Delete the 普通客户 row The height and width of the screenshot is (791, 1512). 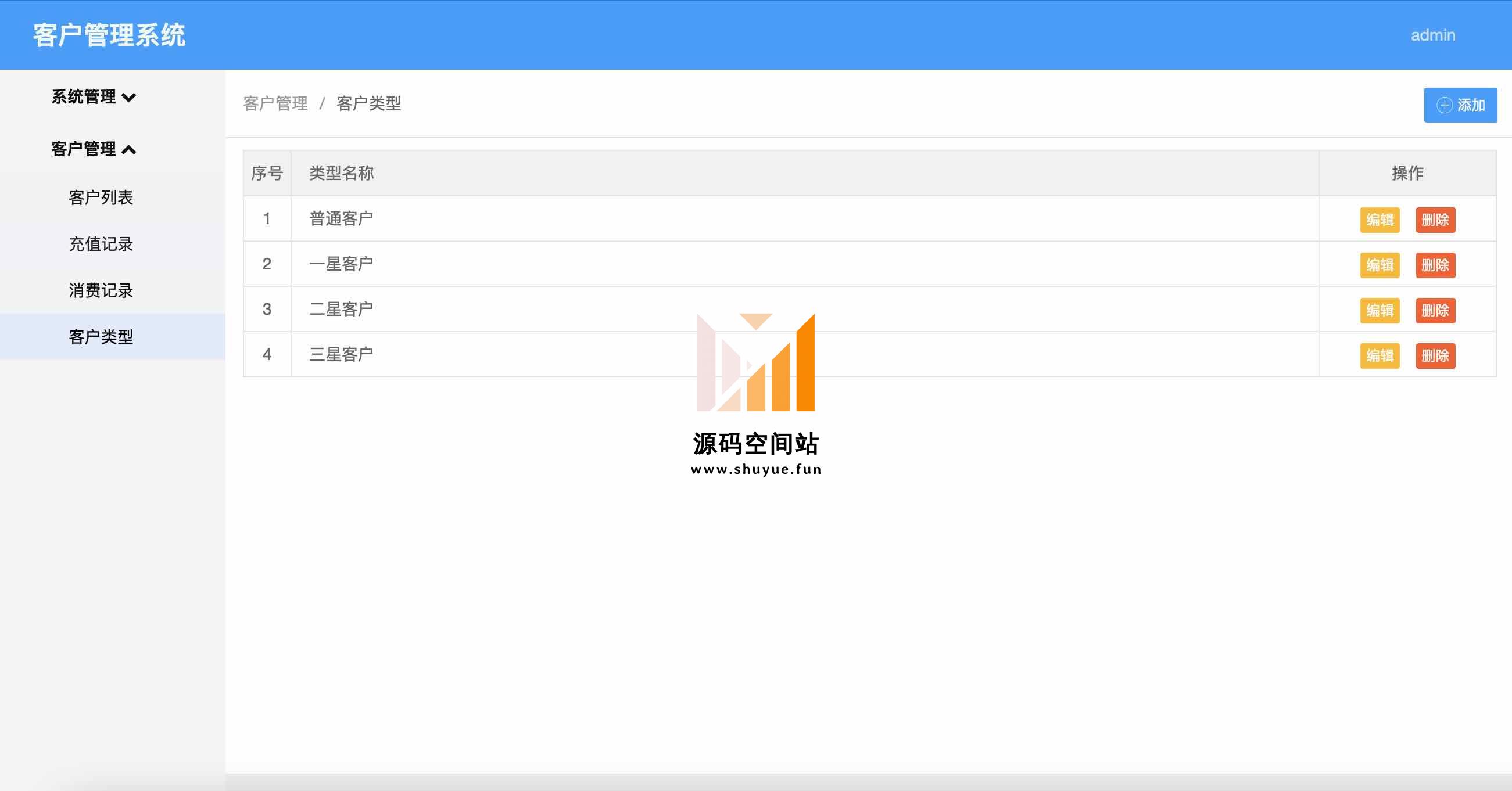pyautogui.click(x=1435, y=220)
